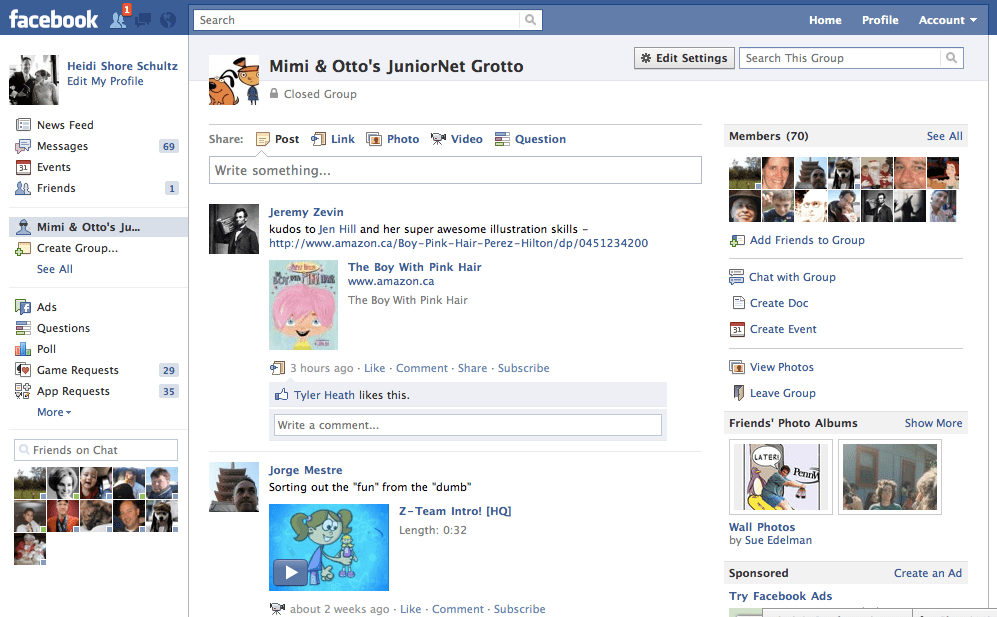
Task: Go to Home in top navigation
Action: (x=825, y=20)
